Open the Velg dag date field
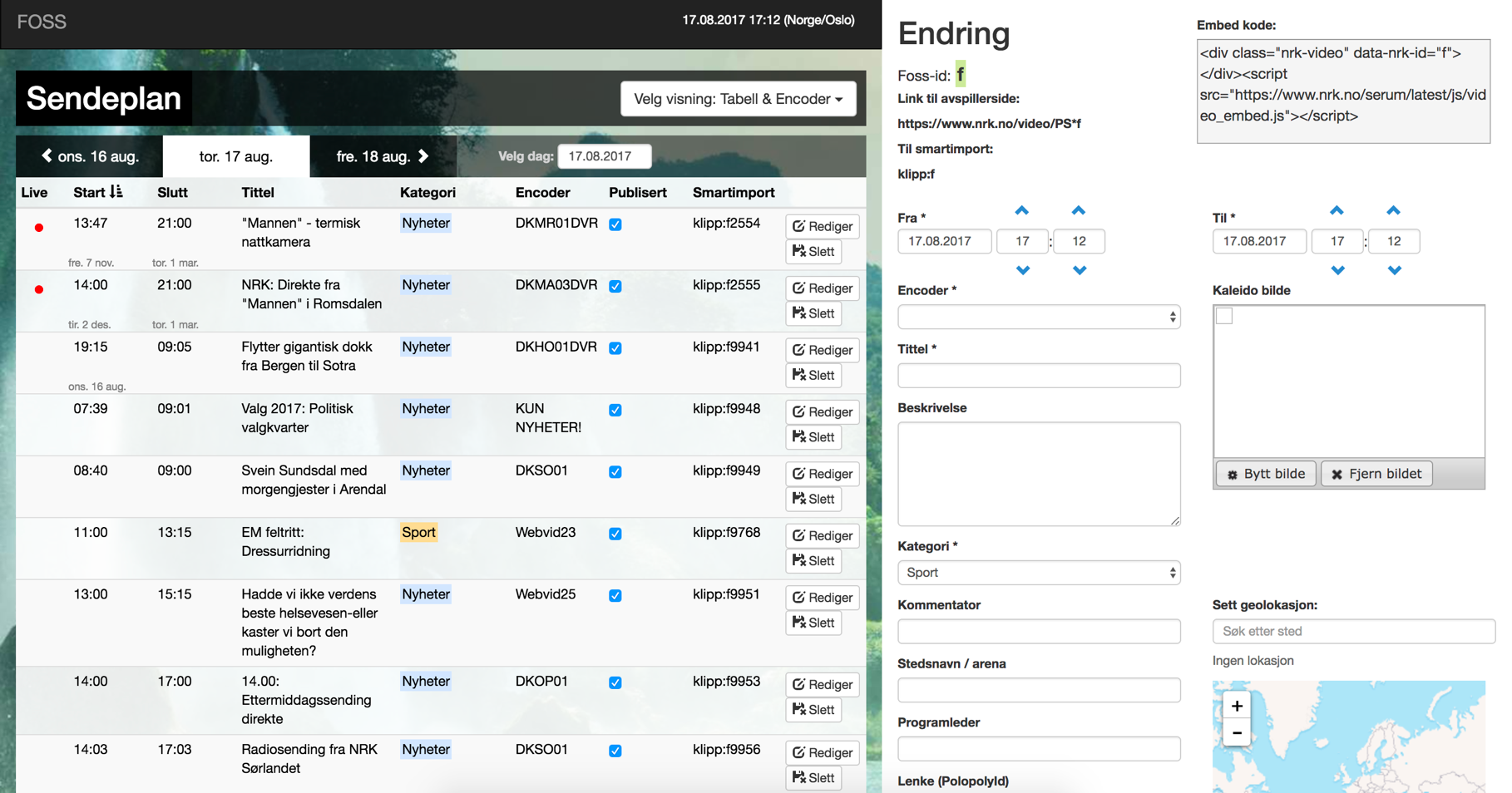 [605, 156]
